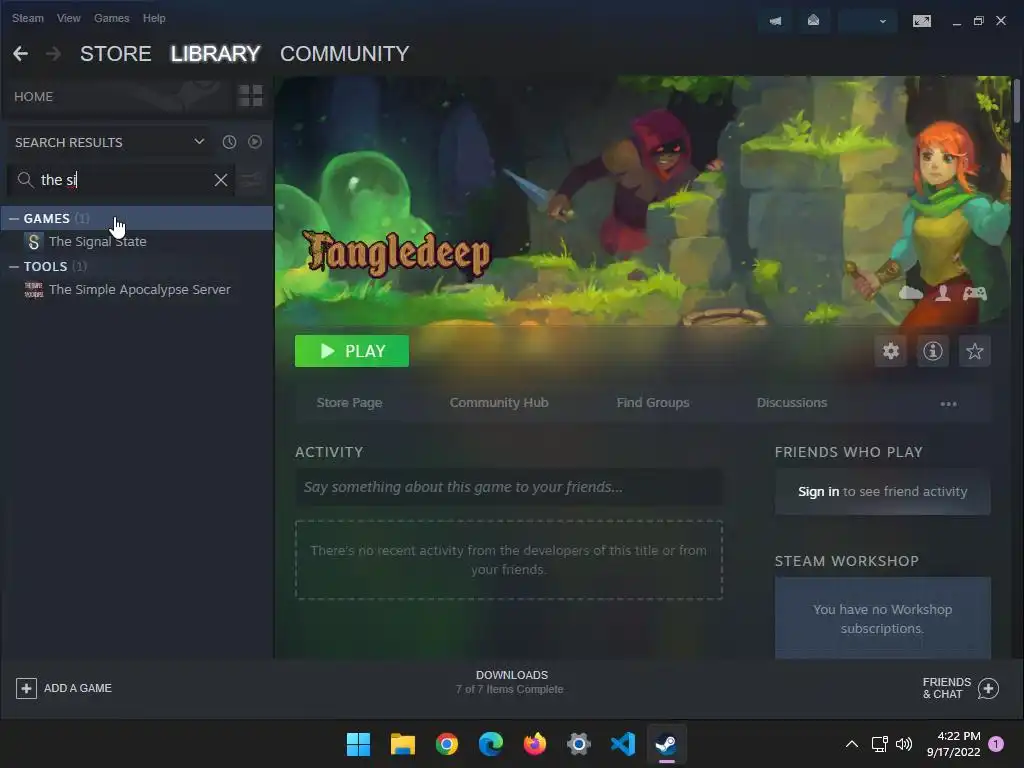Open the Games menu

point(112,18)
